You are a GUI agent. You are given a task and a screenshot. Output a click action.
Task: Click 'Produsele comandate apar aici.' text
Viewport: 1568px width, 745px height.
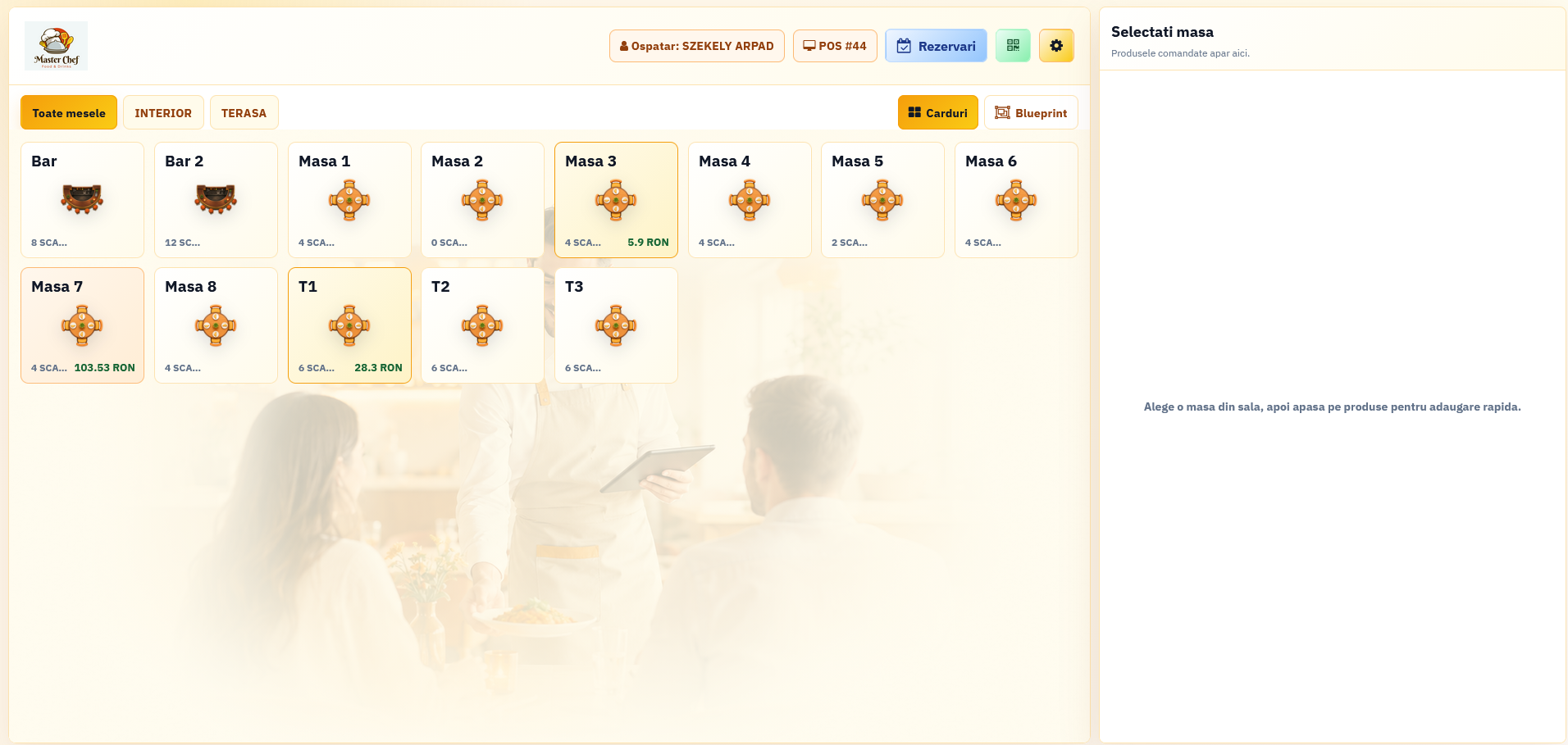click(x=1180, y=53)
